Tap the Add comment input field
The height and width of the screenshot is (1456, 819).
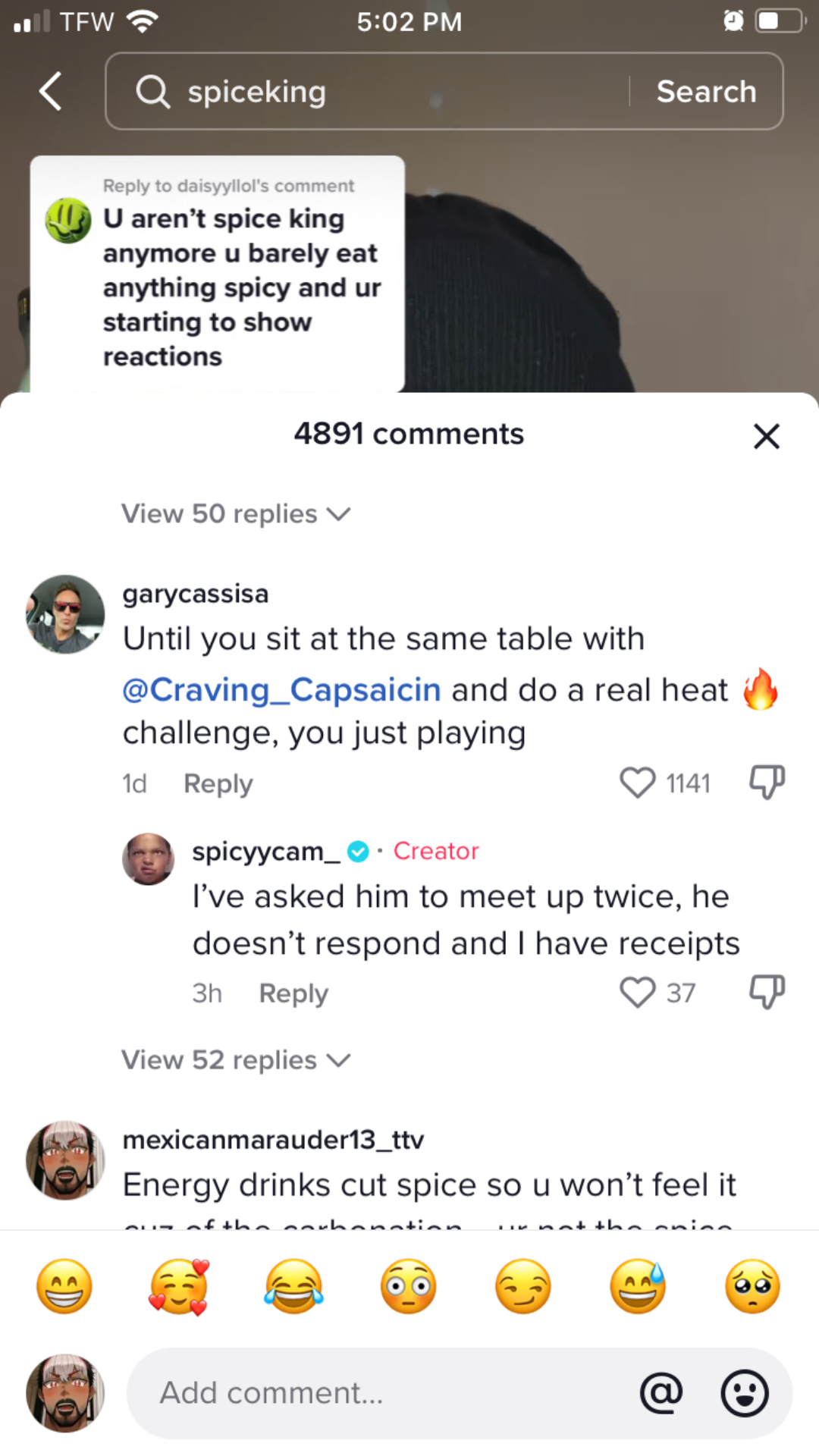coord(379,1393)
